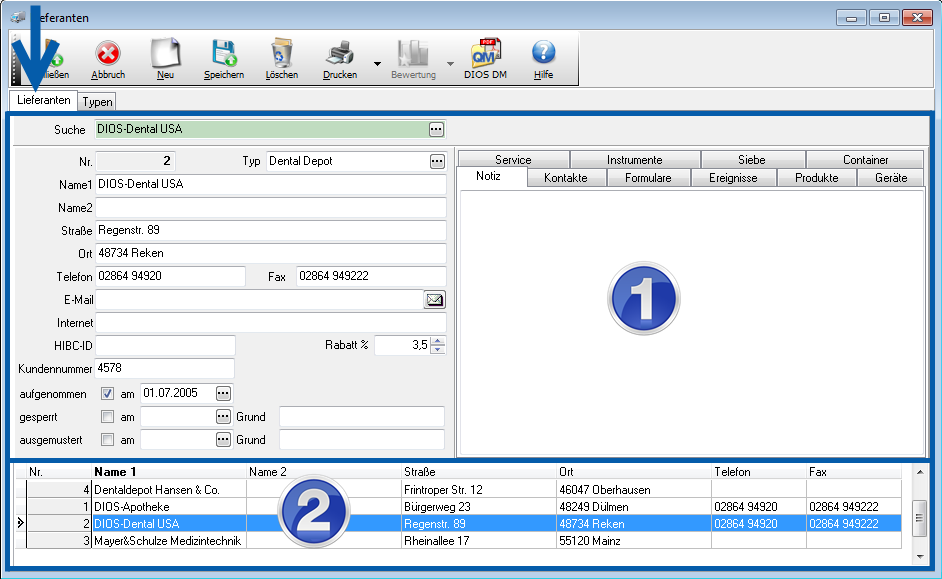Viewport: 942px width, 579px height.
Task: Click into the Name2 field
Action: click(271, 208)
